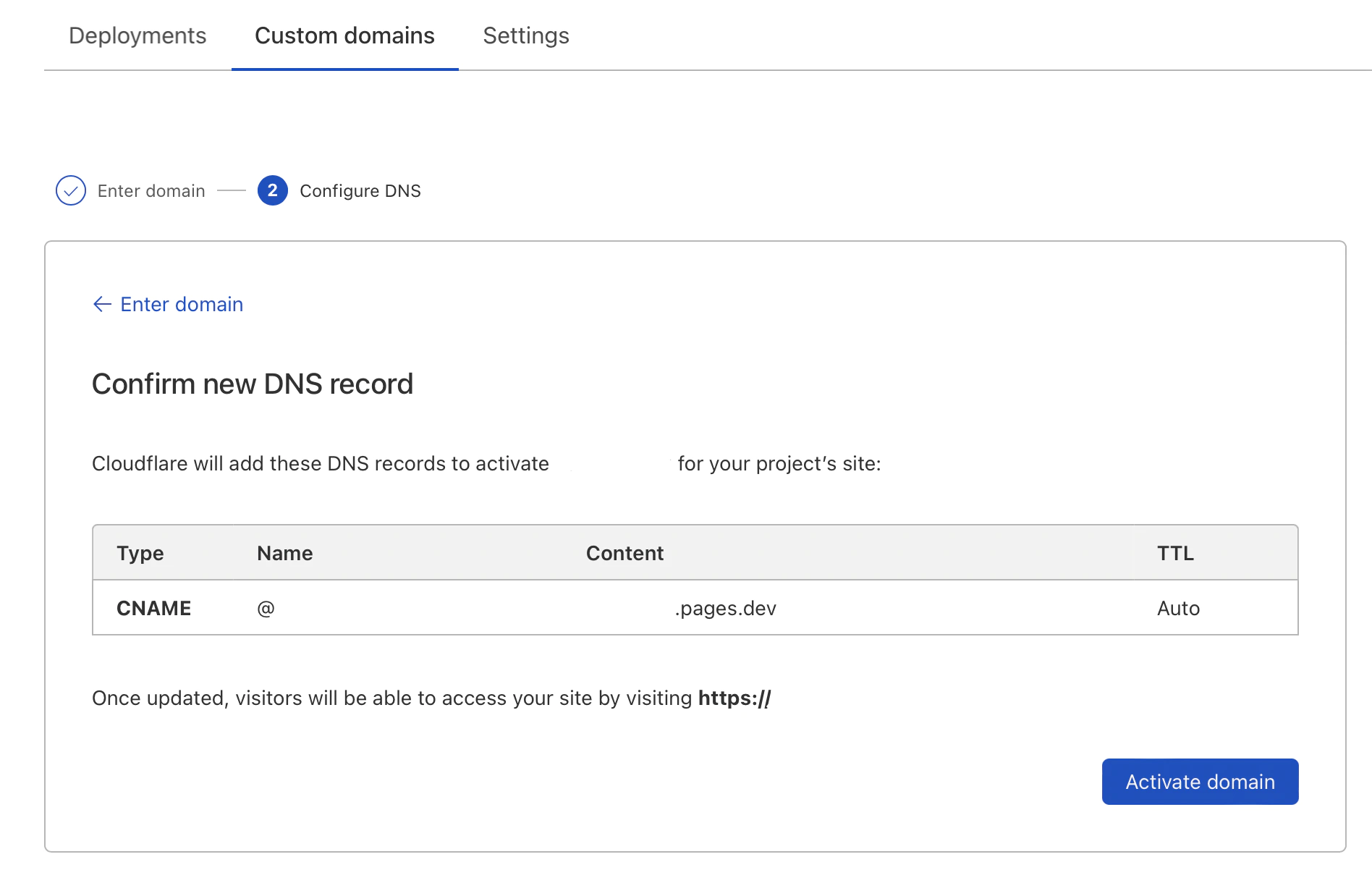Go back via blue 'Enter domain' link

182,304
